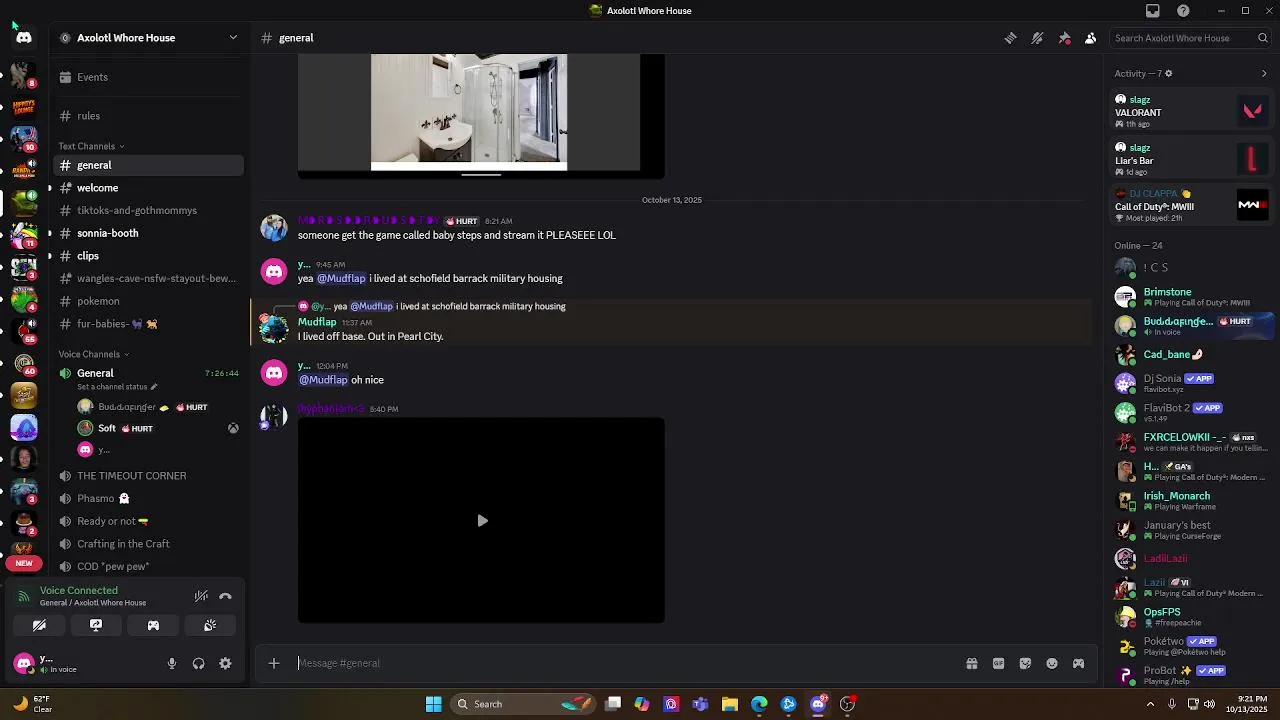Open pinned messages icon in header

click(1064, 38)
